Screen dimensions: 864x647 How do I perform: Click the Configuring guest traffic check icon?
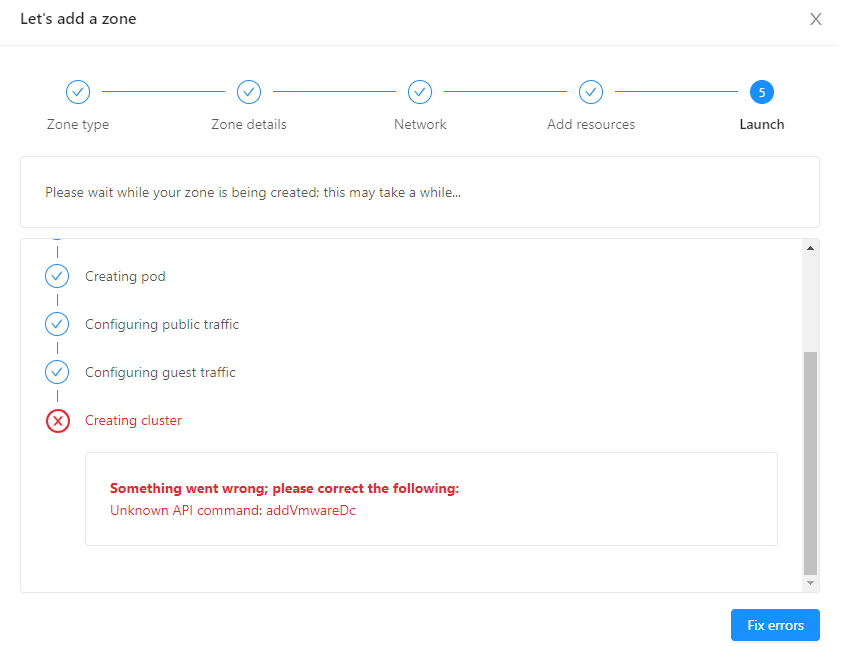pyautogui.click(x=57, y=371)
